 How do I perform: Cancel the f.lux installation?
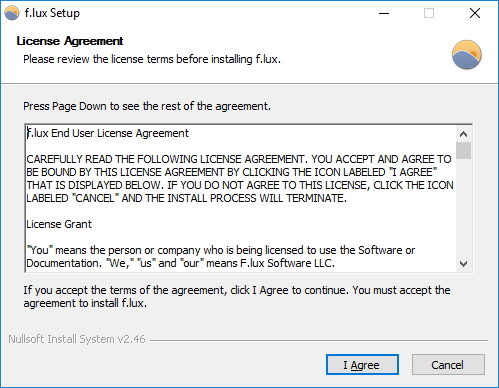pyautogui.click(x=448, y=365)
